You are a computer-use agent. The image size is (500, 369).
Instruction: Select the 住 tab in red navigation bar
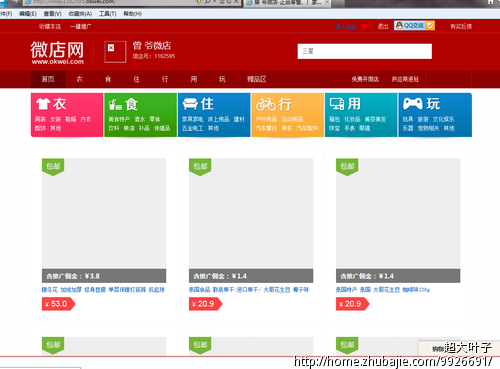136,79
